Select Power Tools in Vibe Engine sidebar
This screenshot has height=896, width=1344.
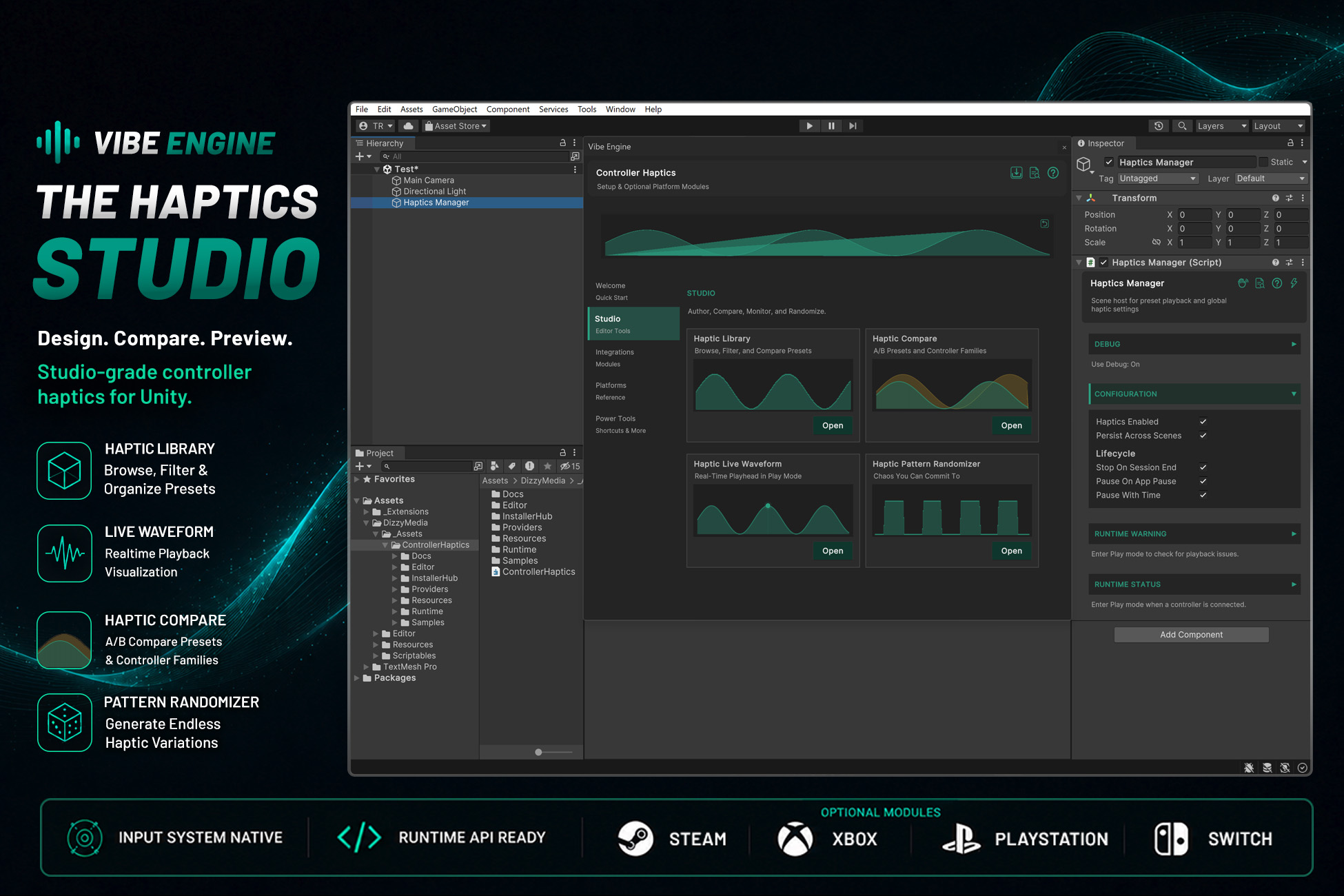(x=633, y=425)
